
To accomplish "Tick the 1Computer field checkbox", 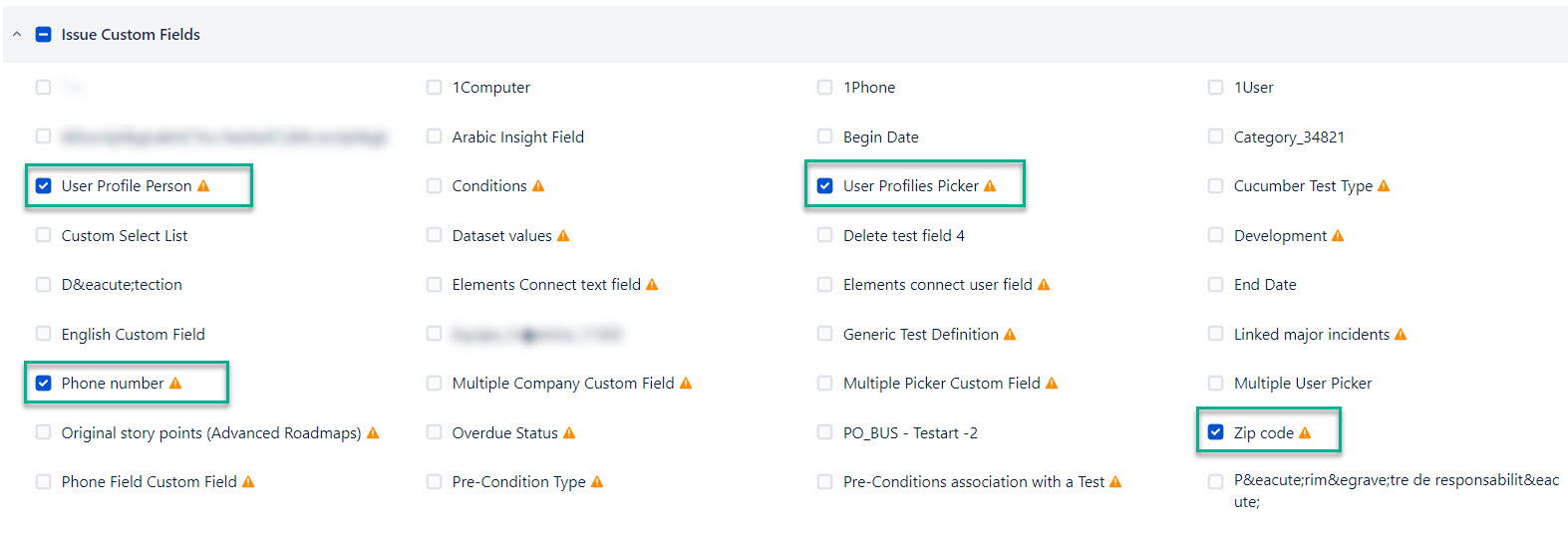I will pos(435,88).
